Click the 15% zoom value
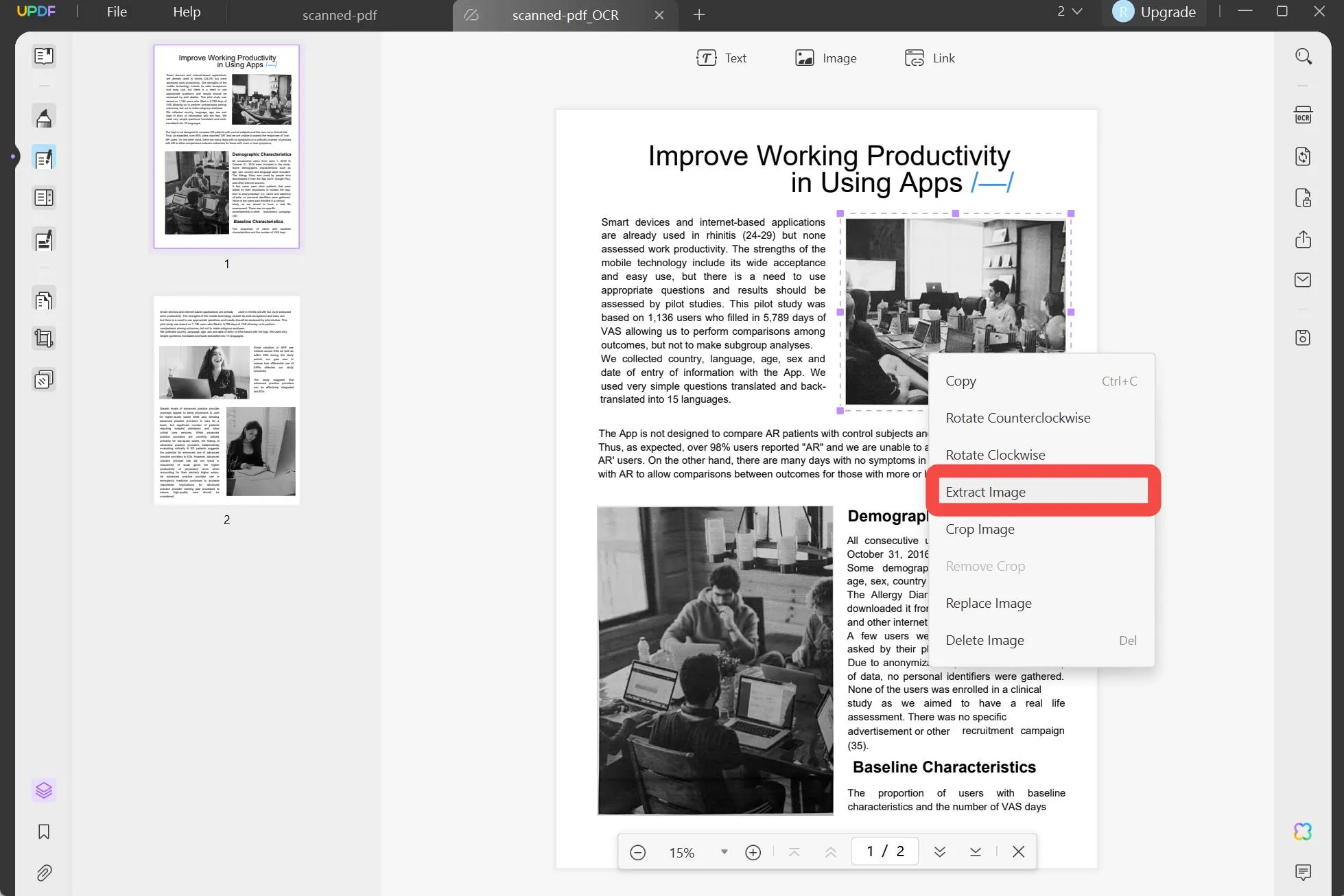The height and width of the screenshot is (896, 1344). click(681, 852)
